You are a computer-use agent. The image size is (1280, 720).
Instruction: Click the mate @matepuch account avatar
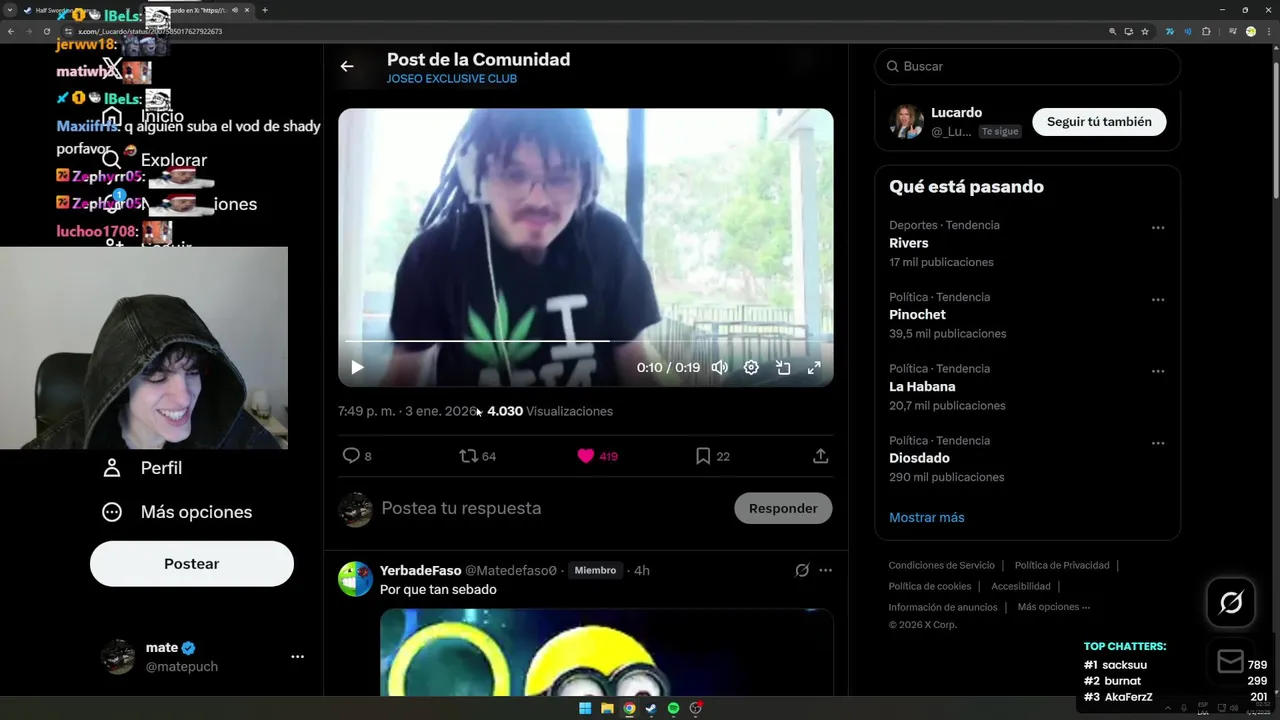(x=118, y=657)
